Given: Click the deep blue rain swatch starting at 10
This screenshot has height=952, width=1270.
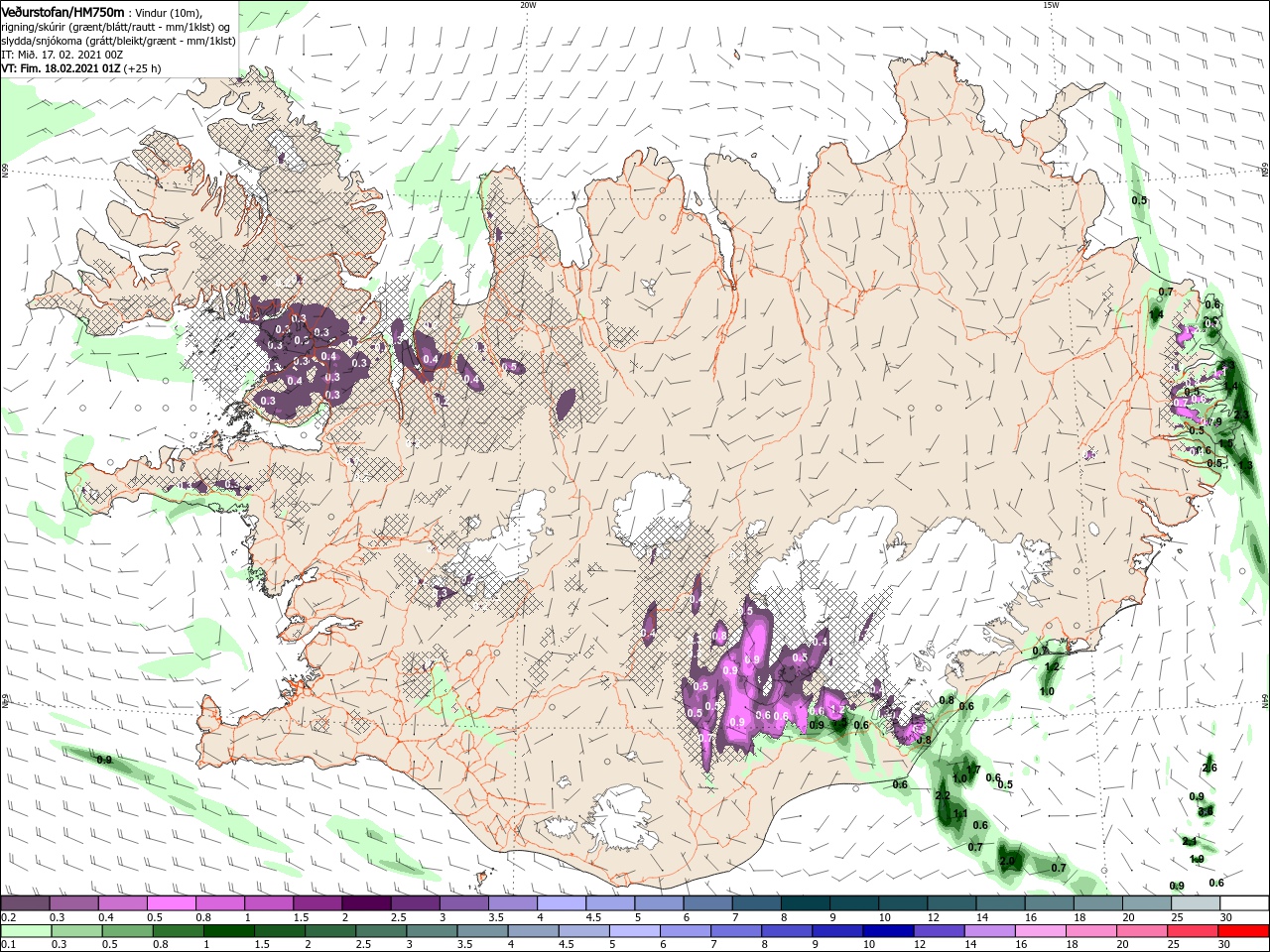Looking at the screenshot, I should pyautogui.click(x=887, y=931).
